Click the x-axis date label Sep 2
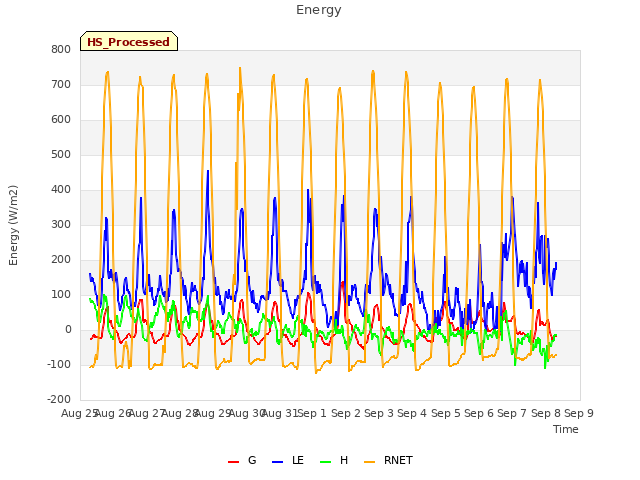640x480 pixels. click(346, 413)
